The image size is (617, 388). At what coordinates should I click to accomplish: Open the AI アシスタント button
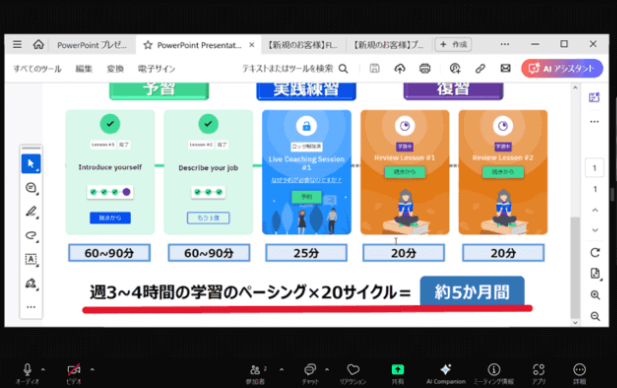(562, 68)
